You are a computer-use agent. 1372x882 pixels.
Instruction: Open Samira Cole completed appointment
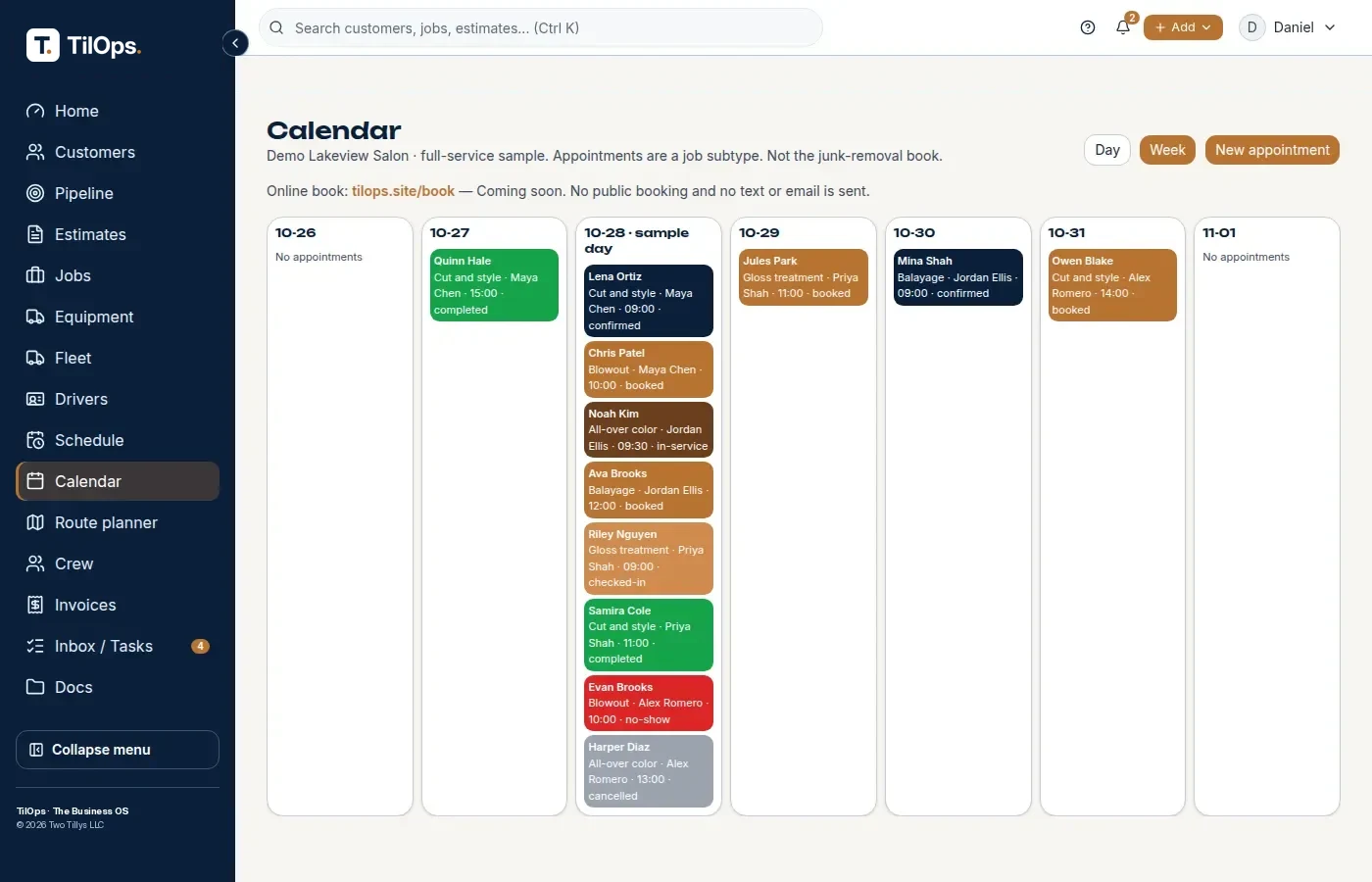[x=649, y=635]
